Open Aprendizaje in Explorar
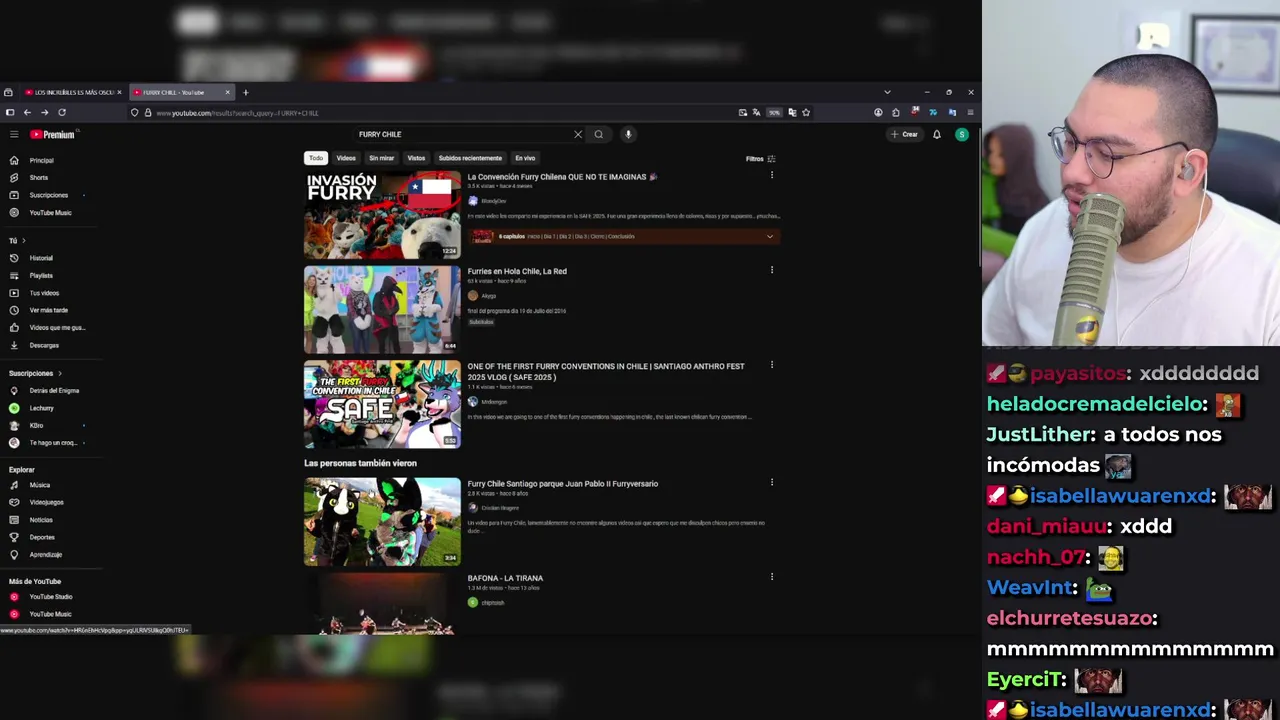Screen dimensions: 1280x720 pyautogui.click(x=48, y=554)
